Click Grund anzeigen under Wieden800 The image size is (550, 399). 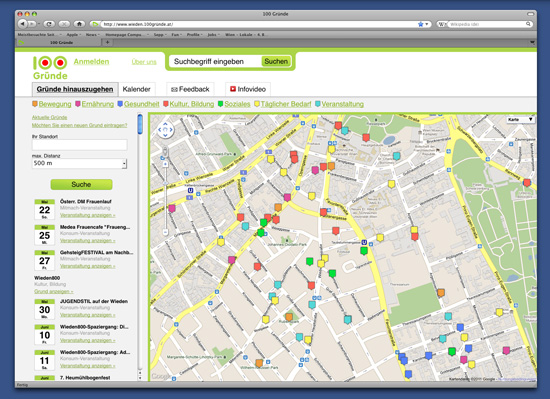tap(54, 291)
